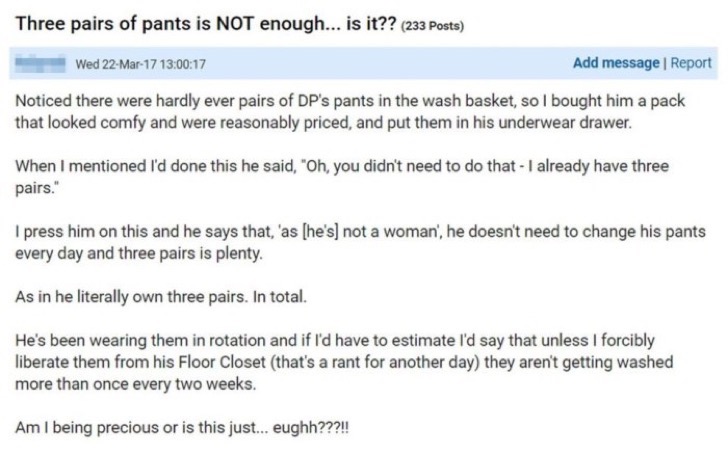Click the "Add message" link
728x454 pixels.
pos(616,63)
